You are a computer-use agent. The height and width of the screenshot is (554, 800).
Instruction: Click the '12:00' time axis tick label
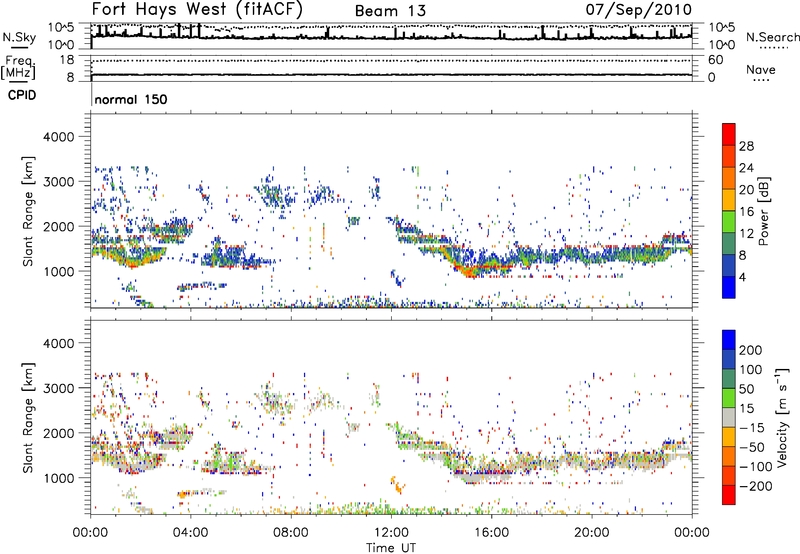[x=391, y=533]
